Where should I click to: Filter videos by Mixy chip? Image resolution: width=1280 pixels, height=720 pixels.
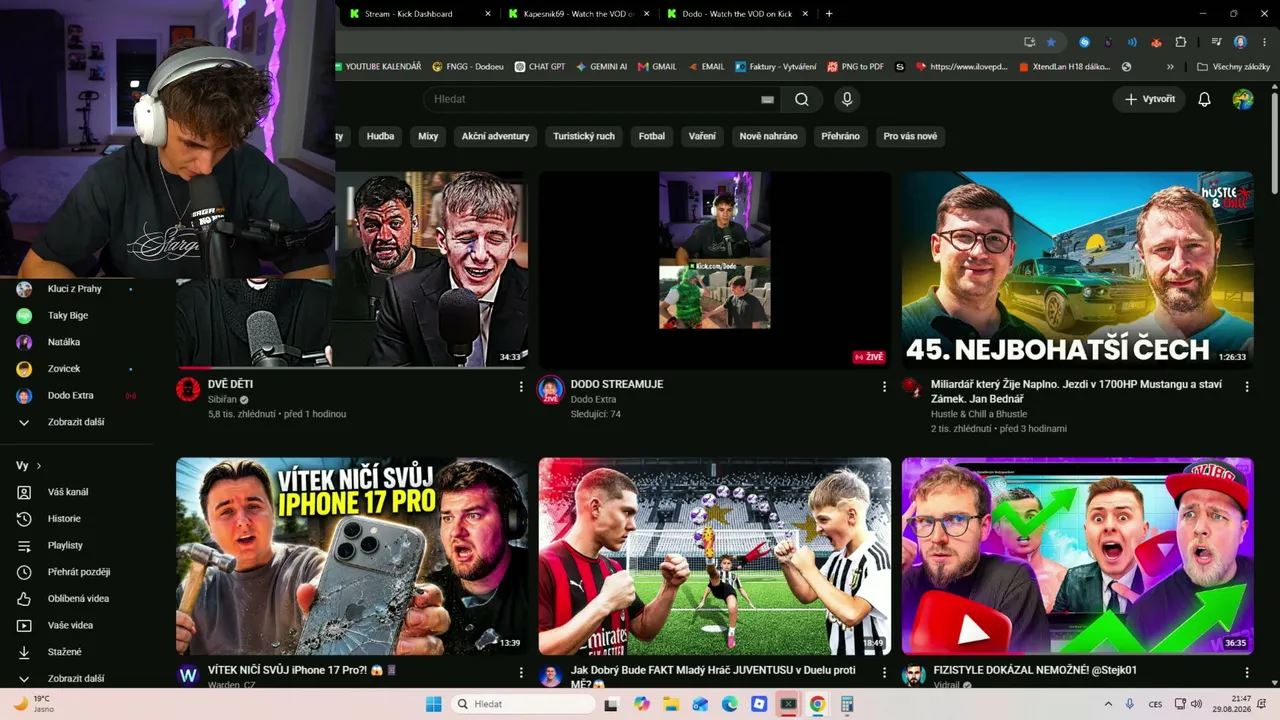[428, 136]
